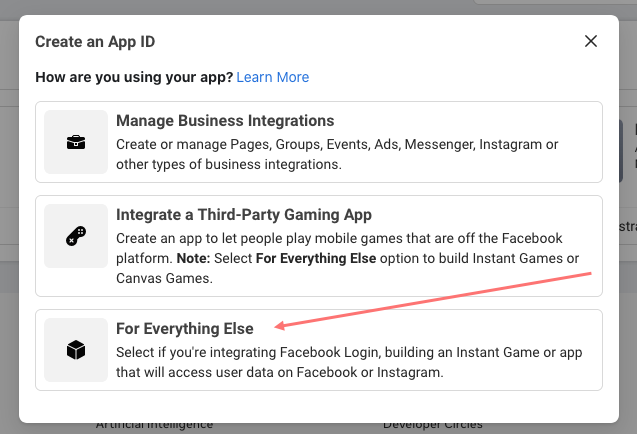Click the bold Note: label in gaming card
This screenshot has height=434, width=637.
193,258
